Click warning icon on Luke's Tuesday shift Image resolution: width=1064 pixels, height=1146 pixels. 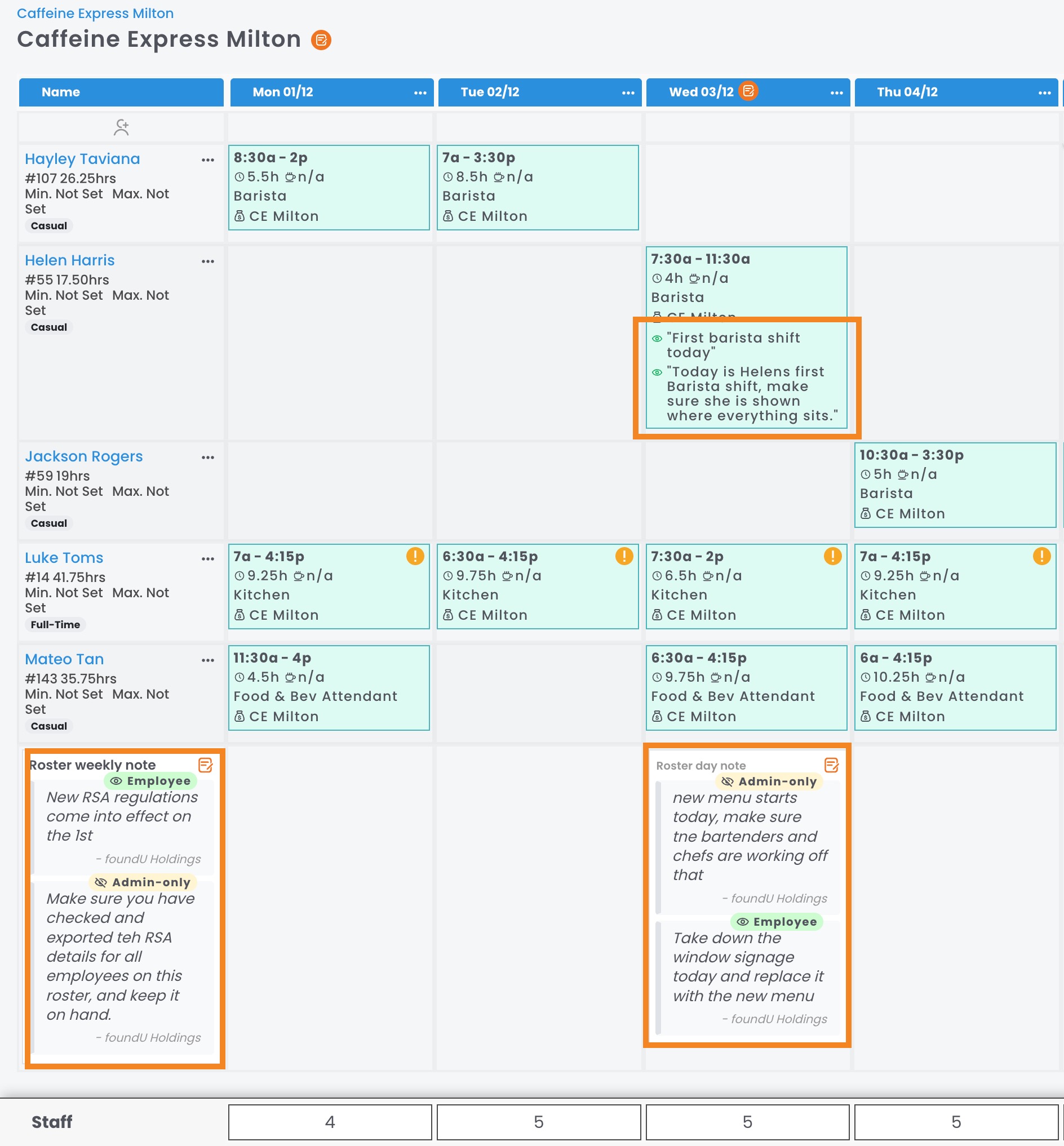(x=623, y=556)
